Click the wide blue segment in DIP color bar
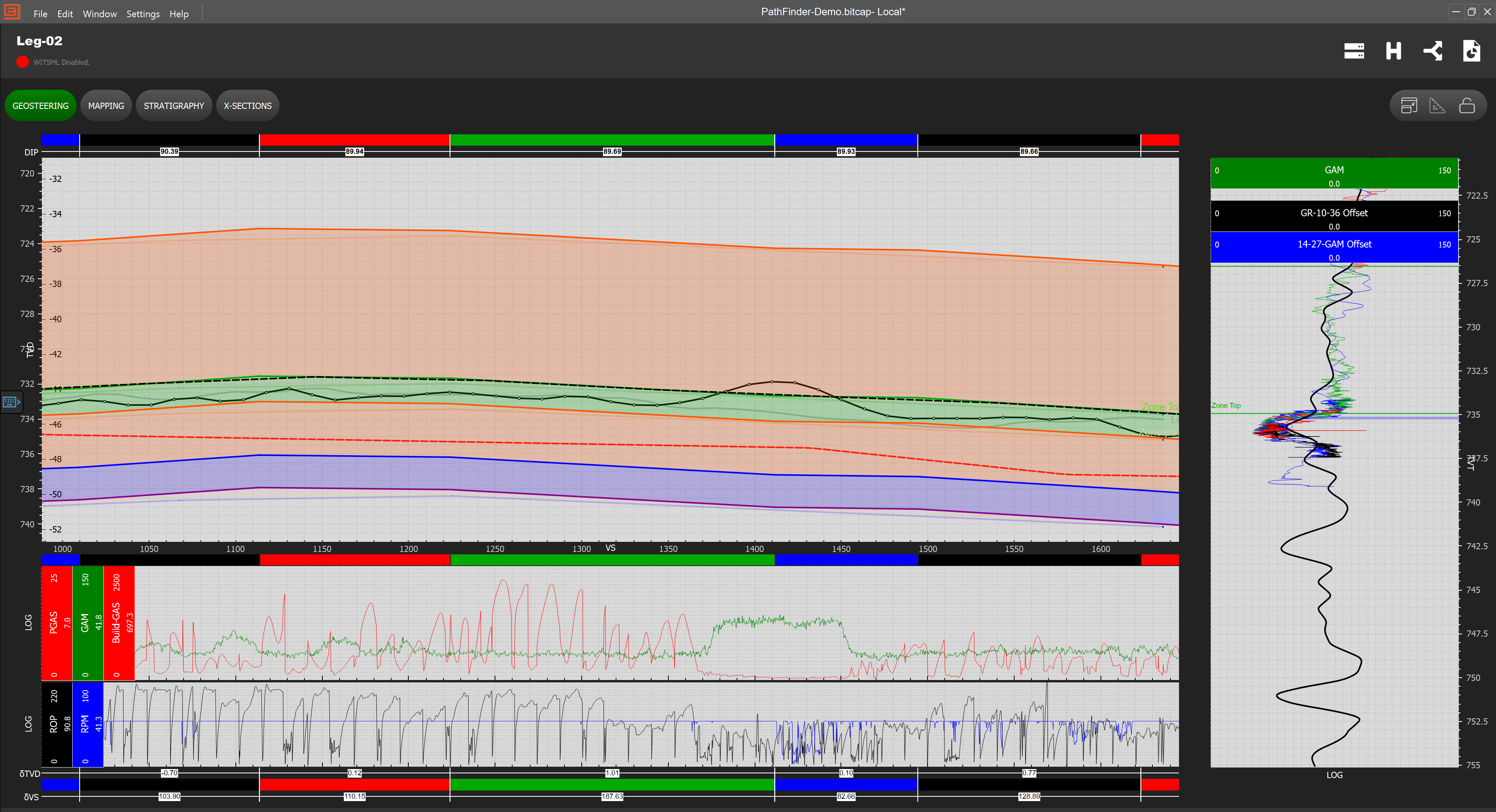The image size is (1496, 812). 846,140
